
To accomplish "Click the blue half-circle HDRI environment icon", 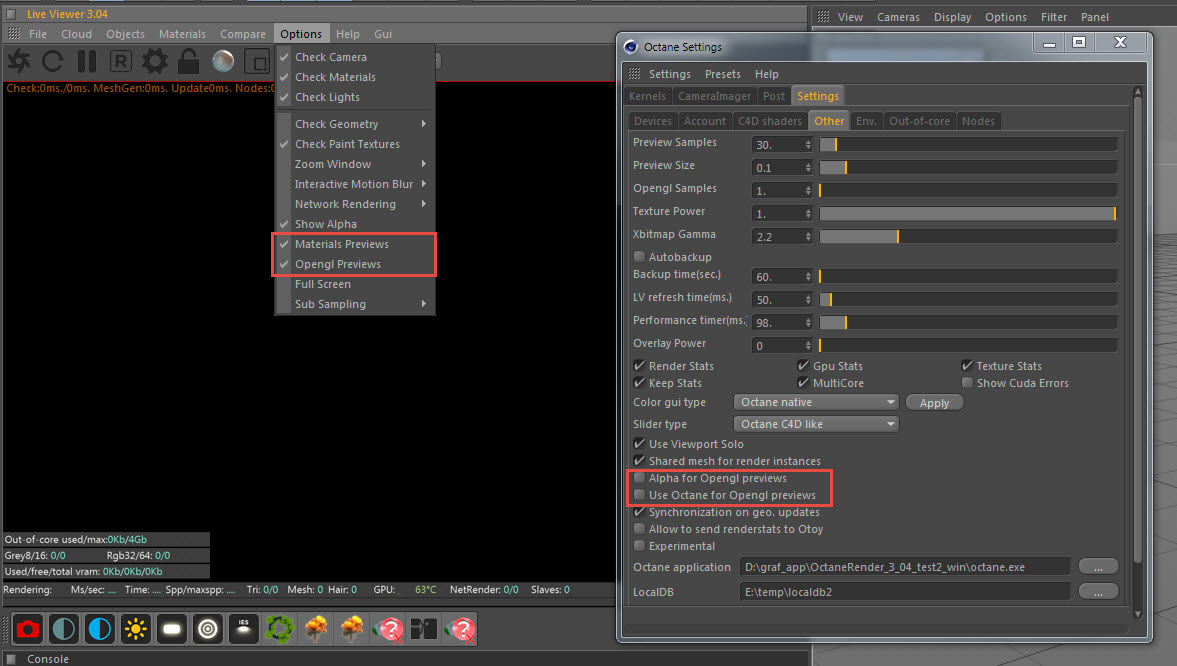I will pyautogui.click(x=100, y=628).
